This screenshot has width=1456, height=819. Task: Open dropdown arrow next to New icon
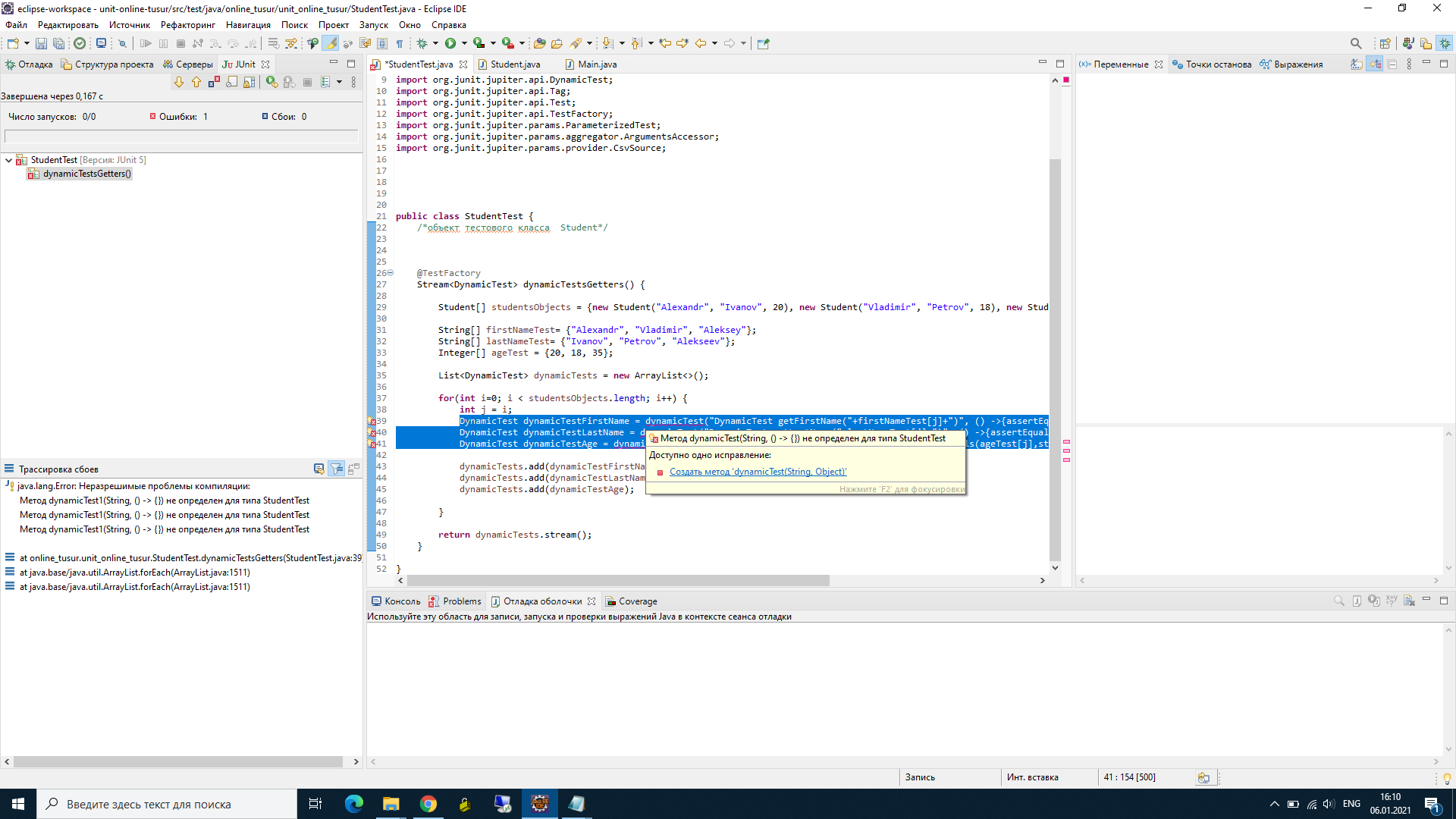pyautogui.click(x=27, y=43)
